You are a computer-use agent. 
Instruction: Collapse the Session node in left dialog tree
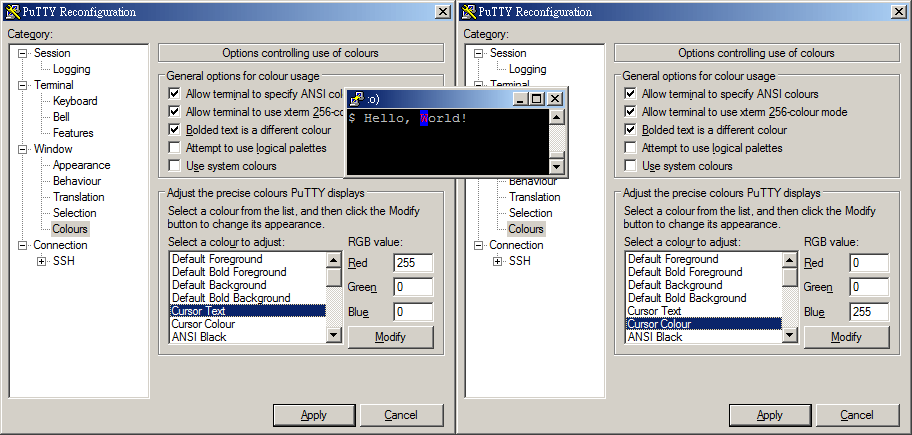point(23,54)
